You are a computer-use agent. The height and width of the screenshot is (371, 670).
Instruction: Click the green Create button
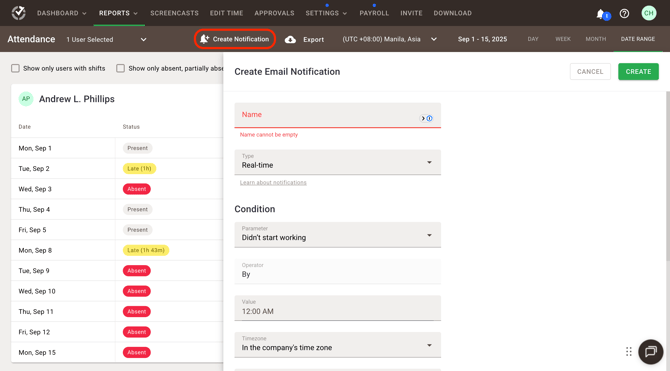pos(638,72)
